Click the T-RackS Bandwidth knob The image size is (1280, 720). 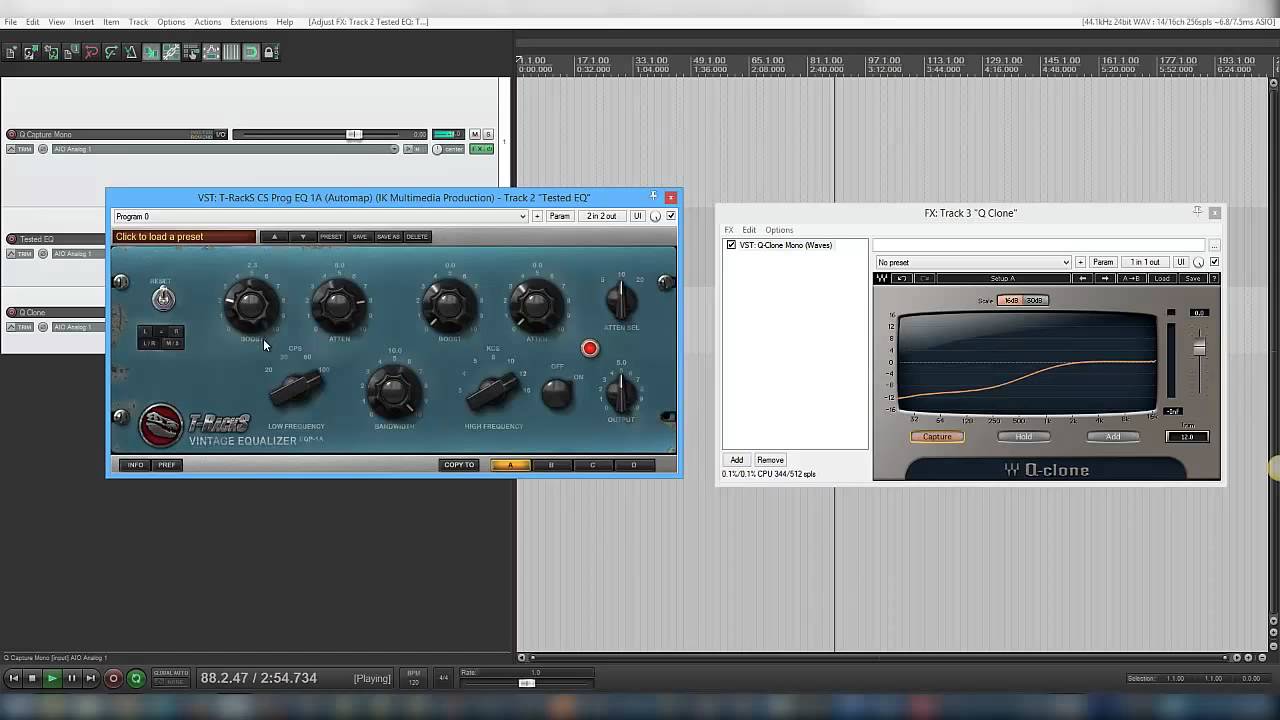(x=394, y=390)
